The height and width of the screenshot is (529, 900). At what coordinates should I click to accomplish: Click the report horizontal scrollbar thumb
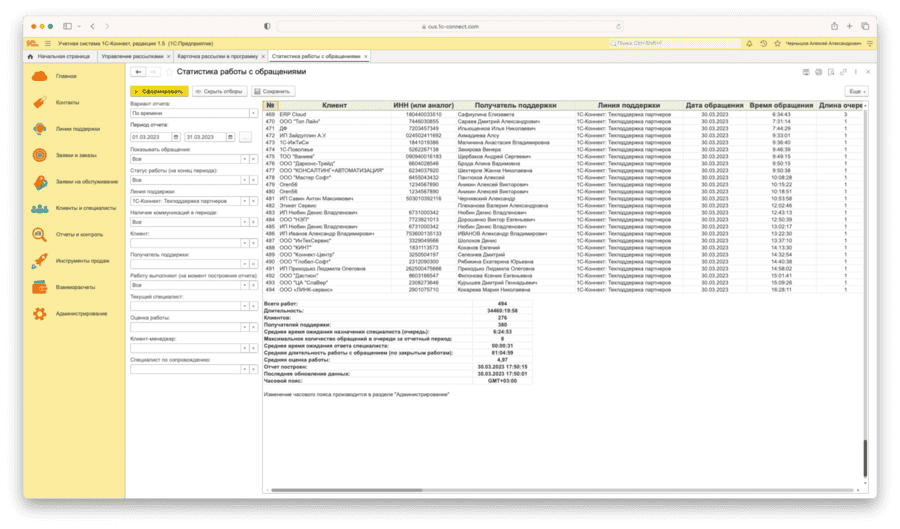(347, 491)
